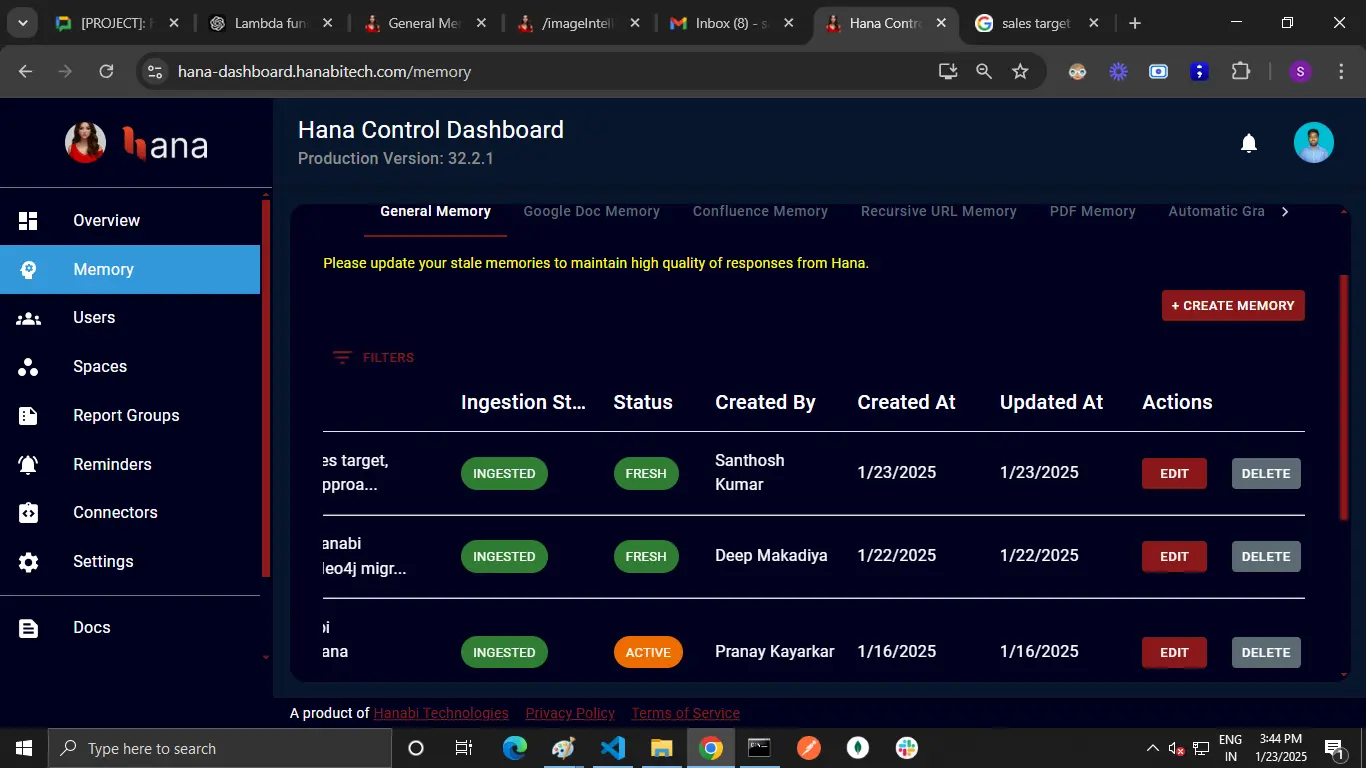Launch Postman from the taskbar
1366x768 pixels.
click(809, 748)
